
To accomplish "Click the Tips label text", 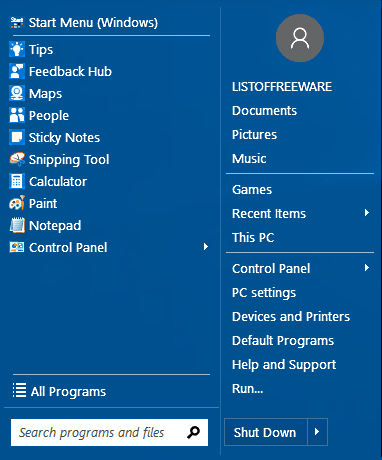I will 41,50.
